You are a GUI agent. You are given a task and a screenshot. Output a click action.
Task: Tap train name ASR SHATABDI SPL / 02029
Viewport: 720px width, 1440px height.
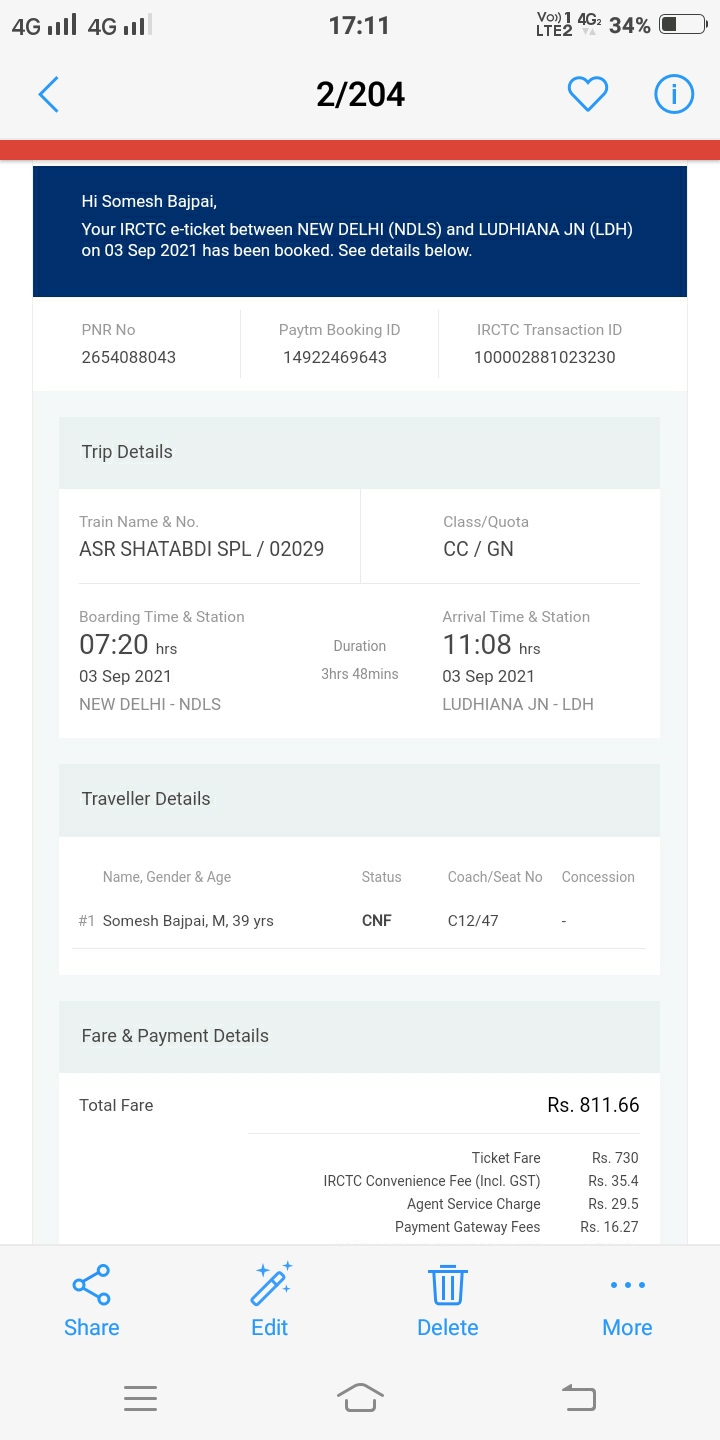pos(202,549)
